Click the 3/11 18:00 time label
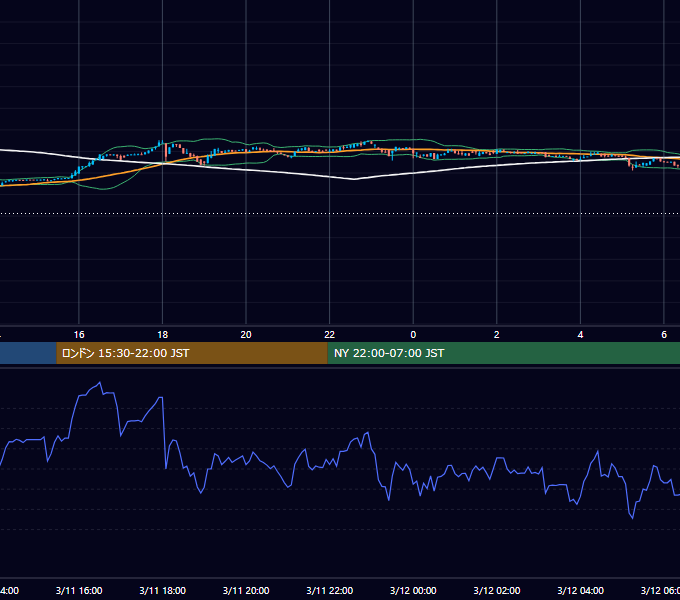Image resolution: width=680 pixels, height=600 pixels. pyautogui.click(x=163, y=590)
